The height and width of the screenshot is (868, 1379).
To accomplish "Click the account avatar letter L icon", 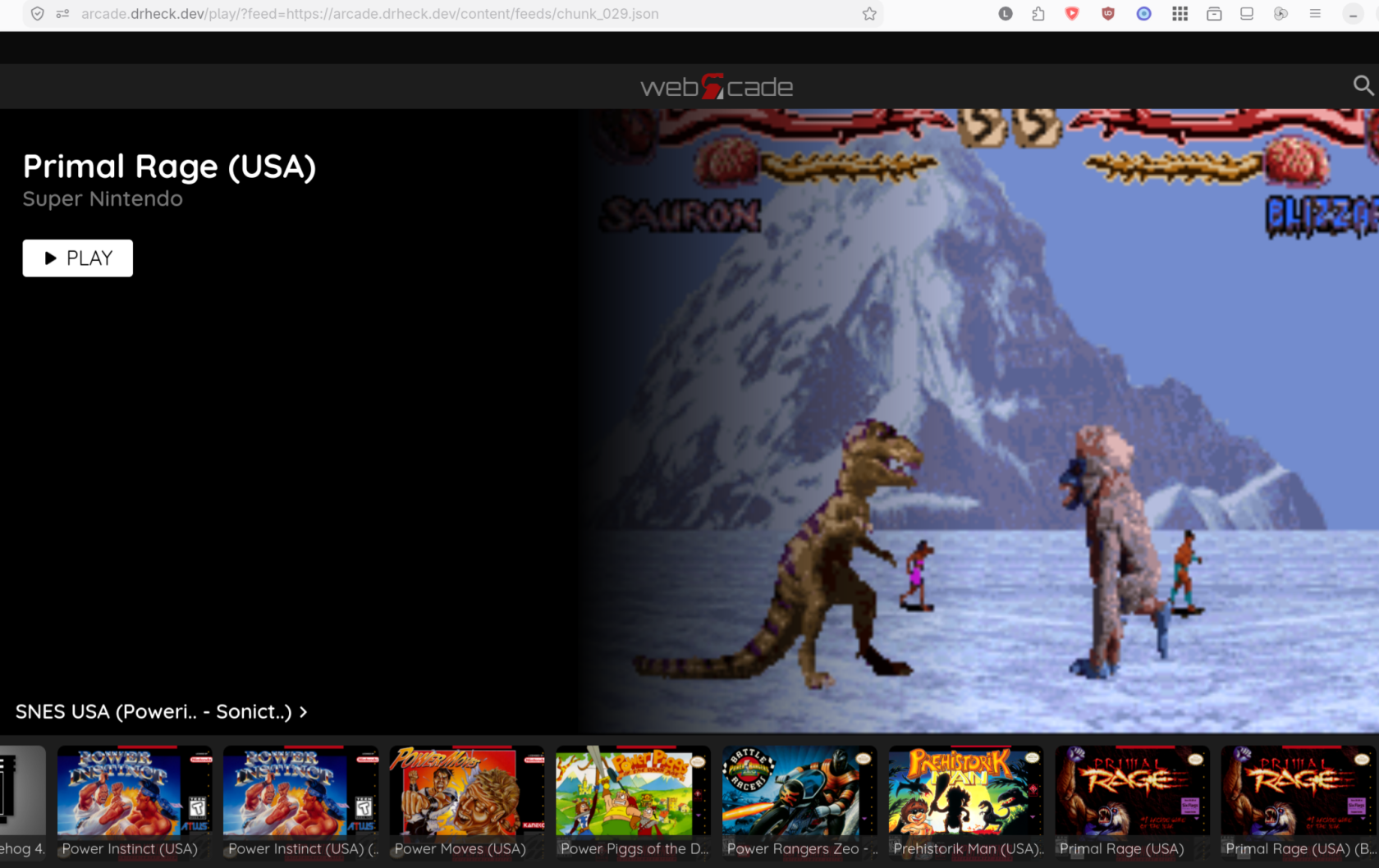I will [1006, 14].
